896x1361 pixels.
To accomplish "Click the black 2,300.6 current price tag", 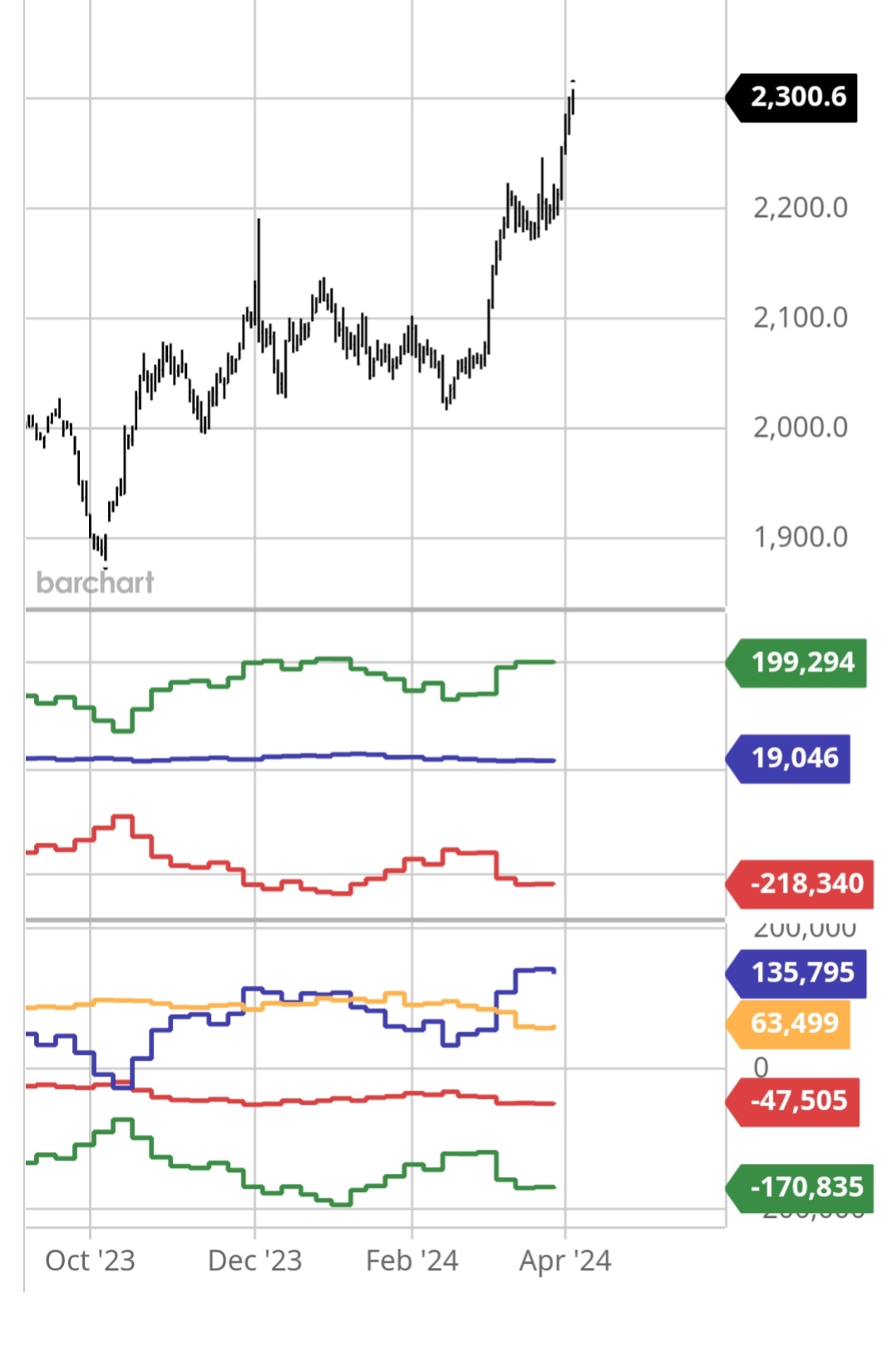I will click(796, 97).
